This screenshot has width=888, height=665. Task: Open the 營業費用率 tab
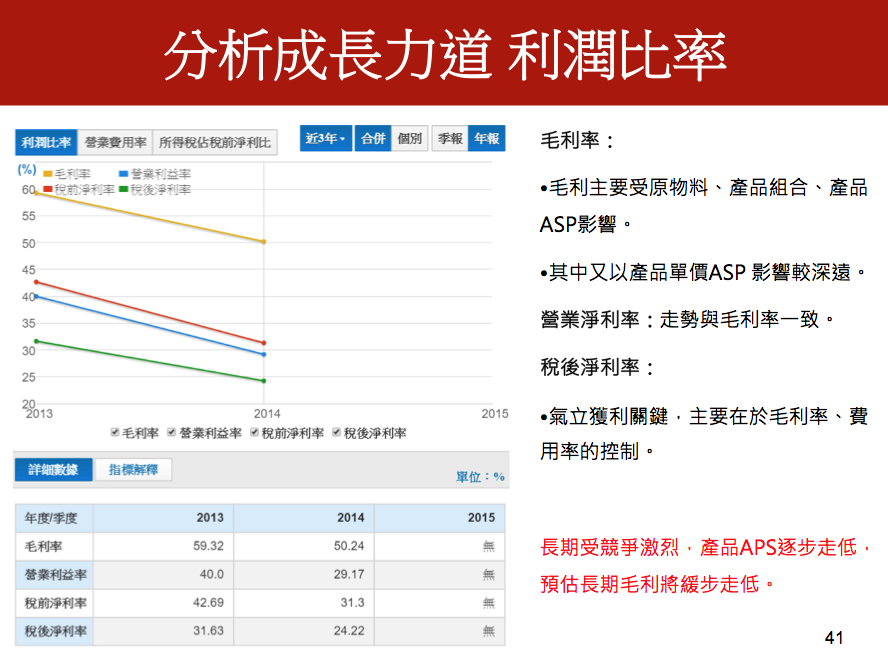(x=115, y=142)
